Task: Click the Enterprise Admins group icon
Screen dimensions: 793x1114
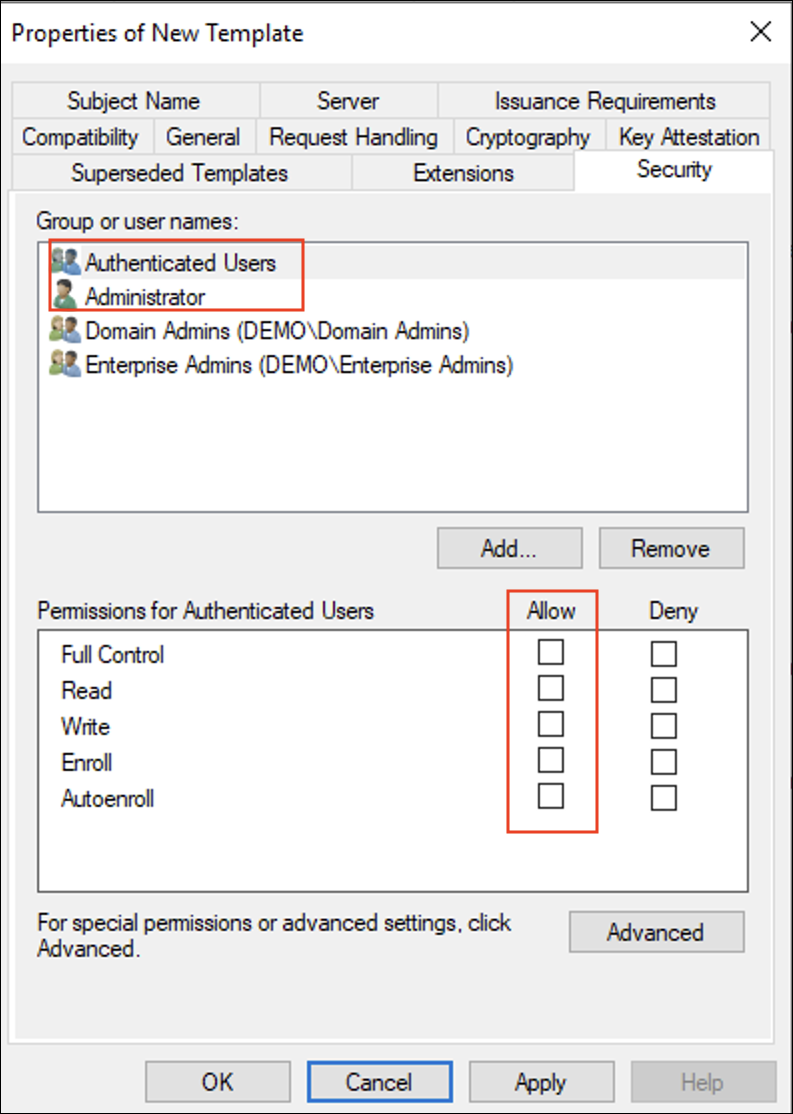Action: point(65,365)
